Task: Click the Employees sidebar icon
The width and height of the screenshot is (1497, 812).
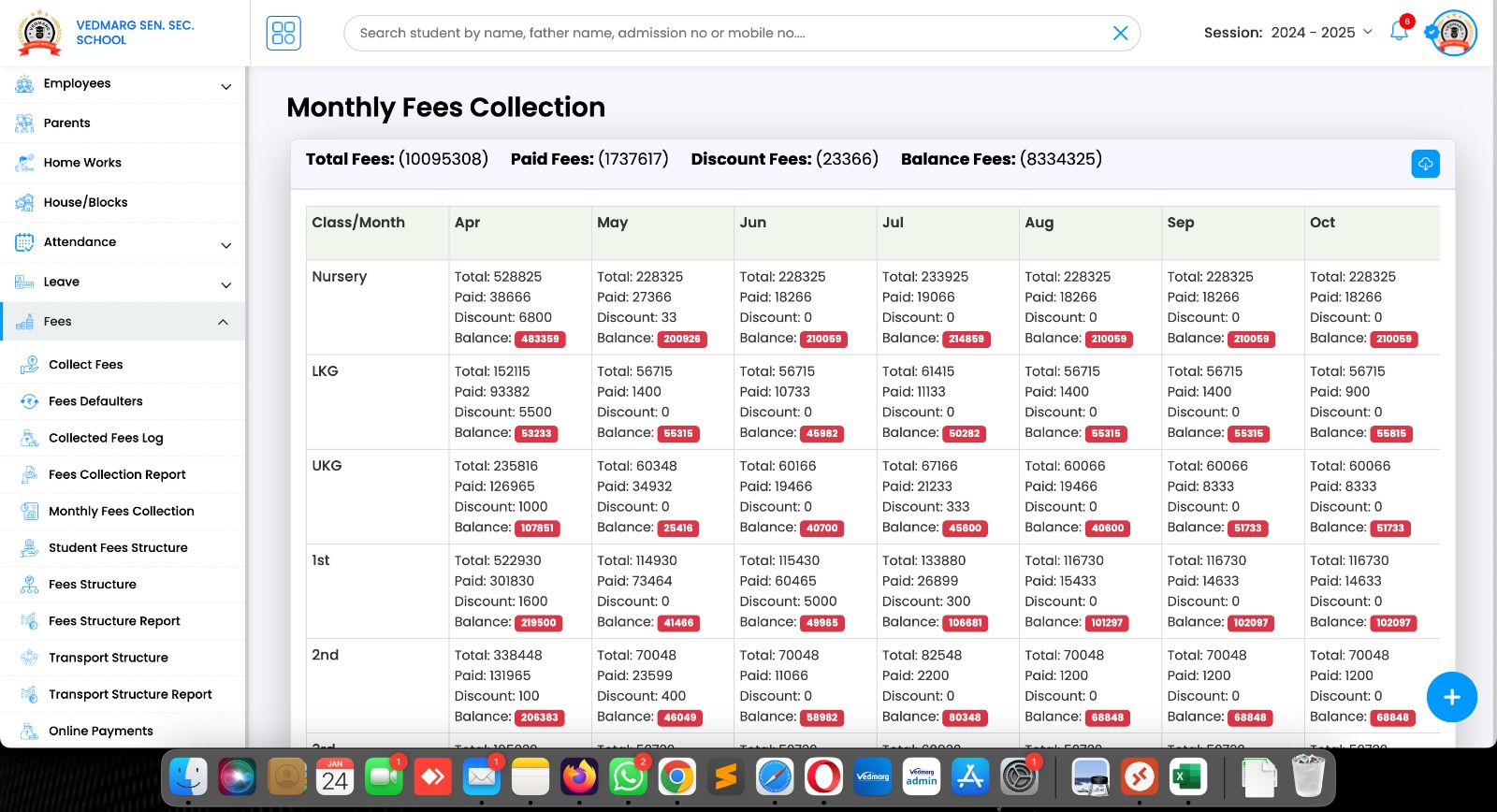Action: 25,83
